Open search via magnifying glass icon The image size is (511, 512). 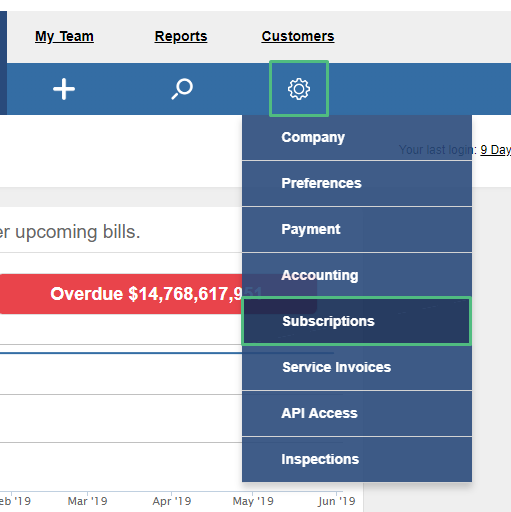pyautogui.click(x=182, y=89)
